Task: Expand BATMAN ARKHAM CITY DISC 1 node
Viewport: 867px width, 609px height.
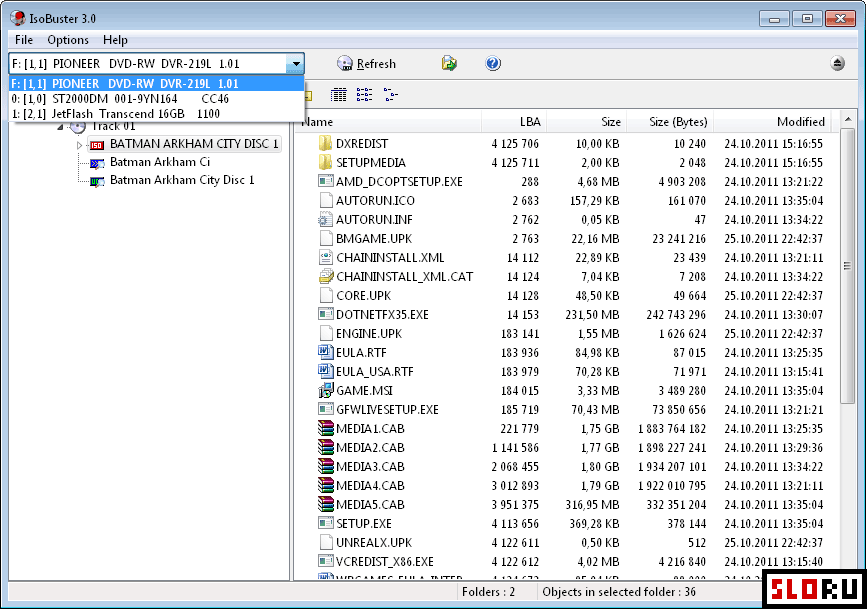Action: [80, 145]
